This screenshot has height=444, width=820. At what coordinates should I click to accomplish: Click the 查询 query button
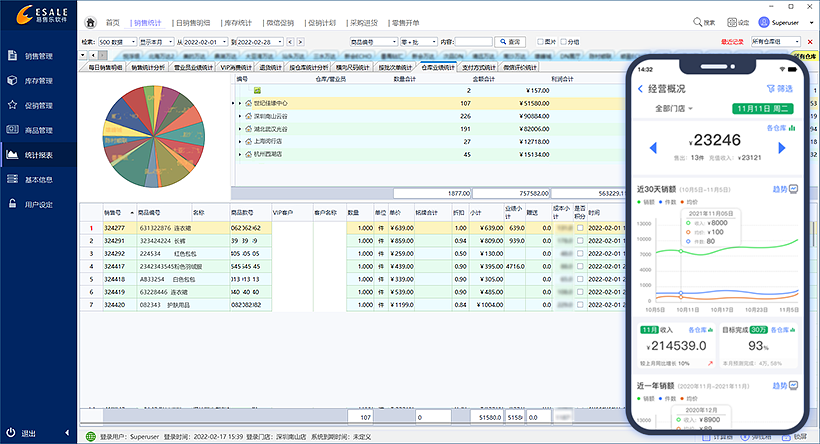(510, 42)
